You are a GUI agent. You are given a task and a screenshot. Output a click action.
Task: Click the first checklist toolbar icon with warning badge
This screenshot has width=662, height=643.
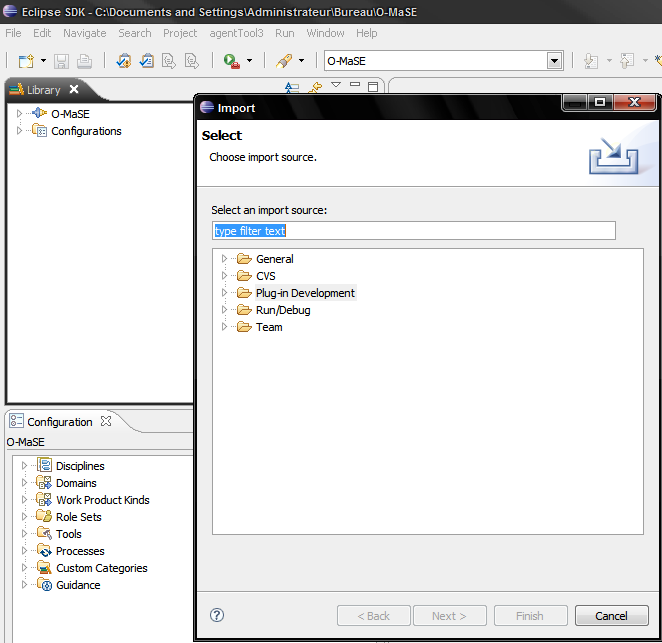(x=124, y=61)
